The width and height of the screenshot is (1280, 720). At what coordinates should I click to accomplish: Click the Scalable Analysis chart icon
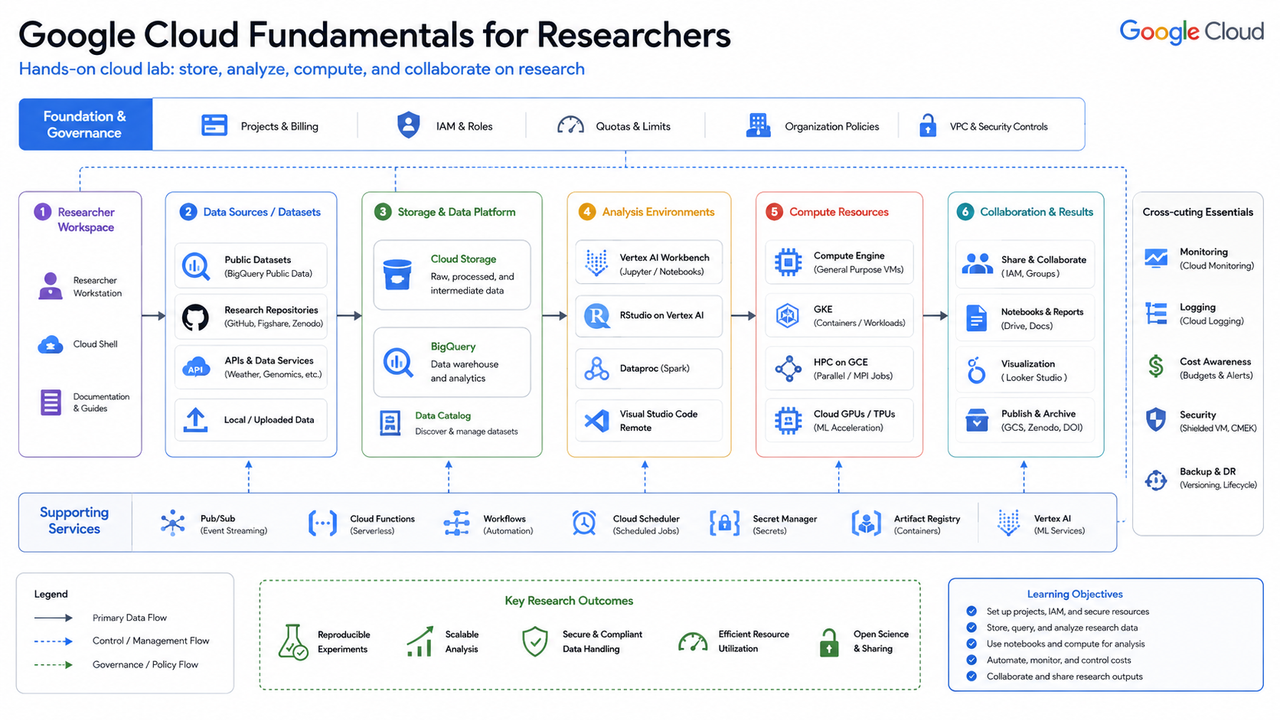pos(419,642)
